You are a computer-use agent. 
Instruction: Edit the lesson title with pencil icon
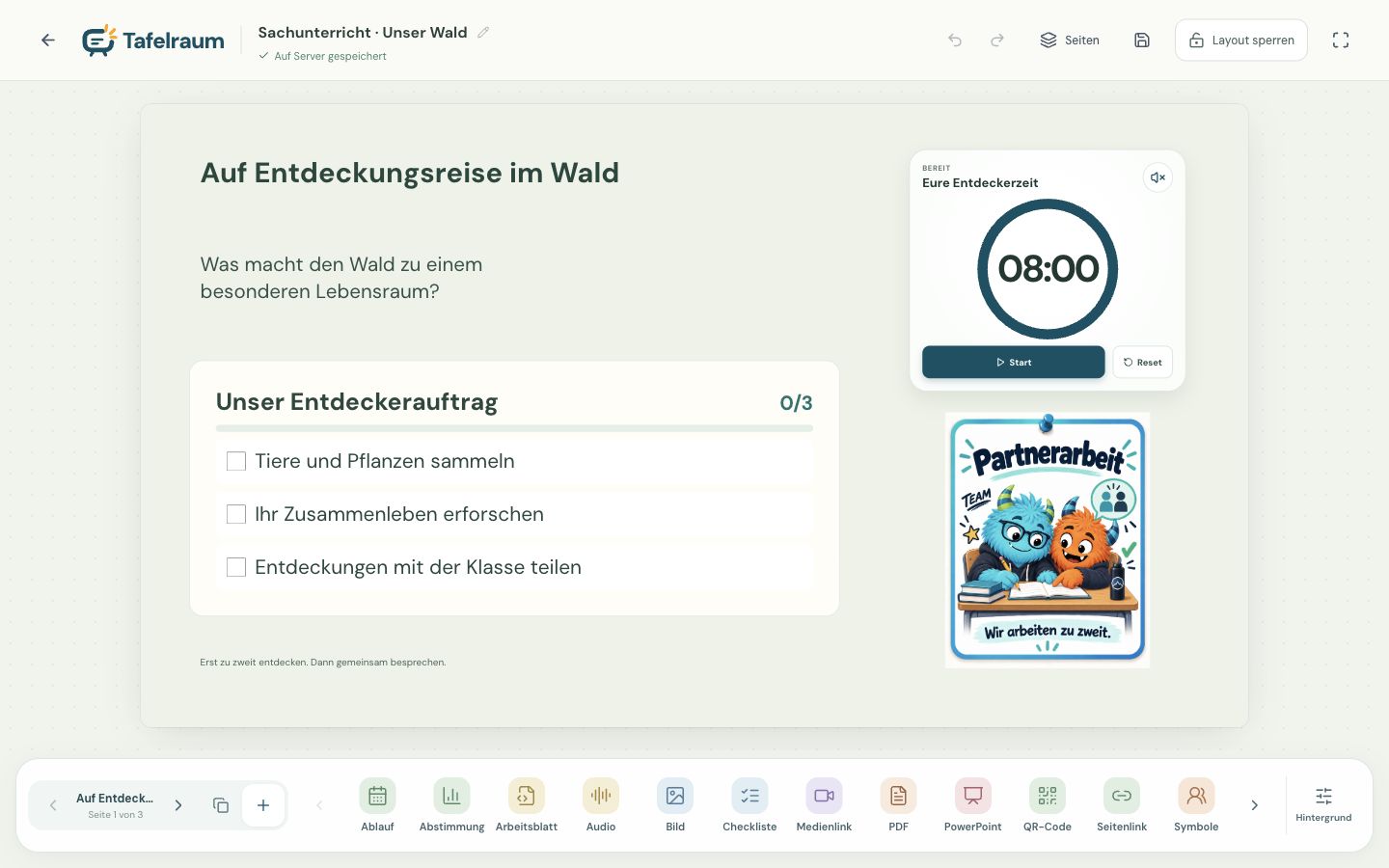[483, 32]
